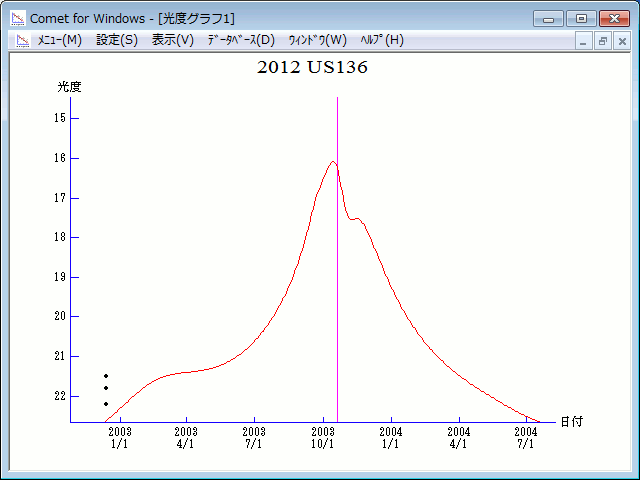Expand the ウィンドウ(W) window menu
The height and width of the screenshot is (480, 640).
pyautogui.click(x=317, y=40)
